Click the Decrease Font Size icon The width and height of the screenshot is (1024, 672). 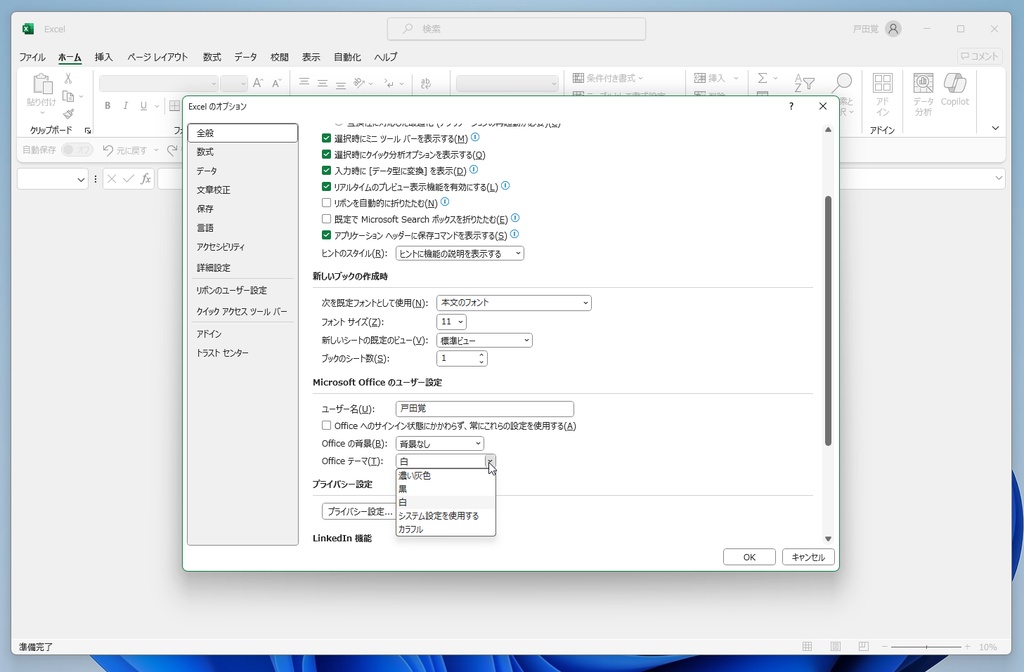click(276, 83)
